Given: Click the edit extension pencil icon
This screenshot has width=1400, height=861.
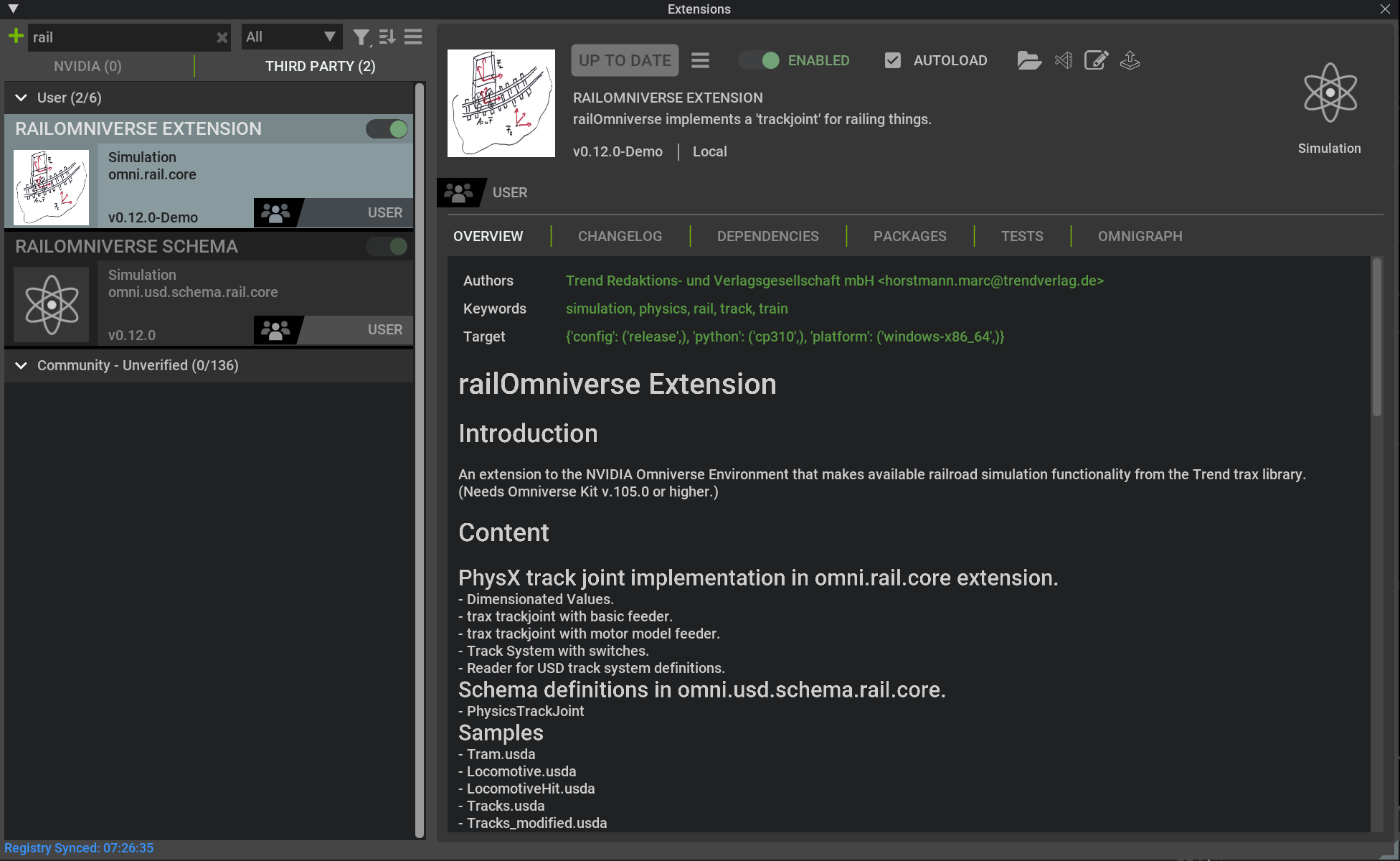Looking at the screenshot, I should [1096, 60].
